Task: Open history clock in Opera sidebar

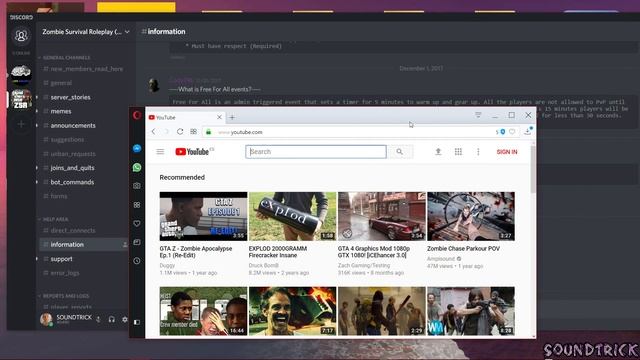Action: coord(137,261)
